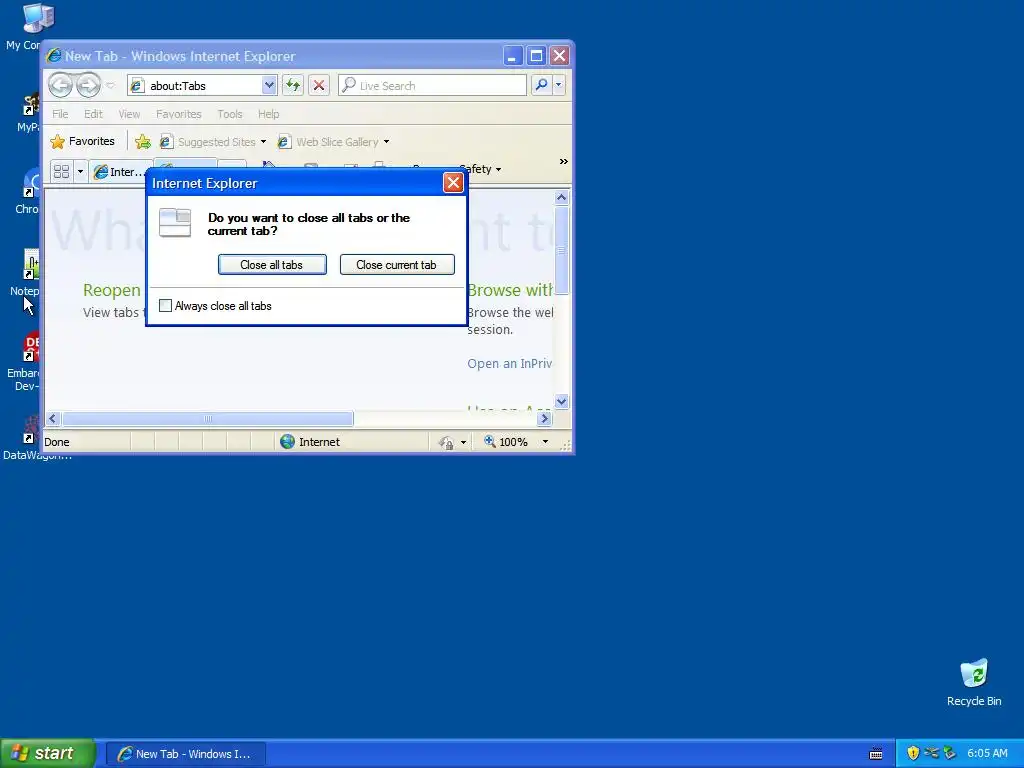
Task: Click the Close all tabs button
Action: point(272,264)
